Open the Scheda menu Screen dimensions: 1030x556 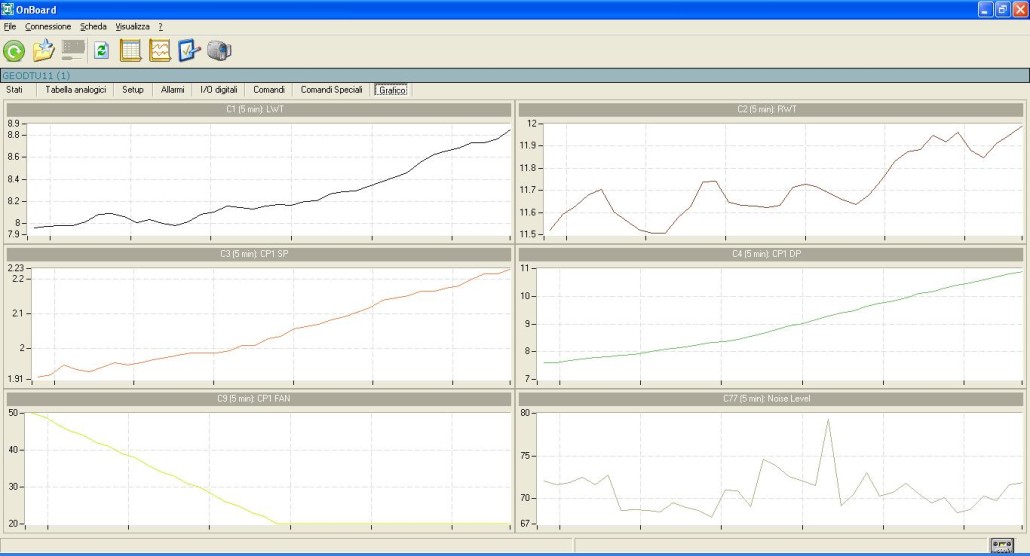(93, 26)
